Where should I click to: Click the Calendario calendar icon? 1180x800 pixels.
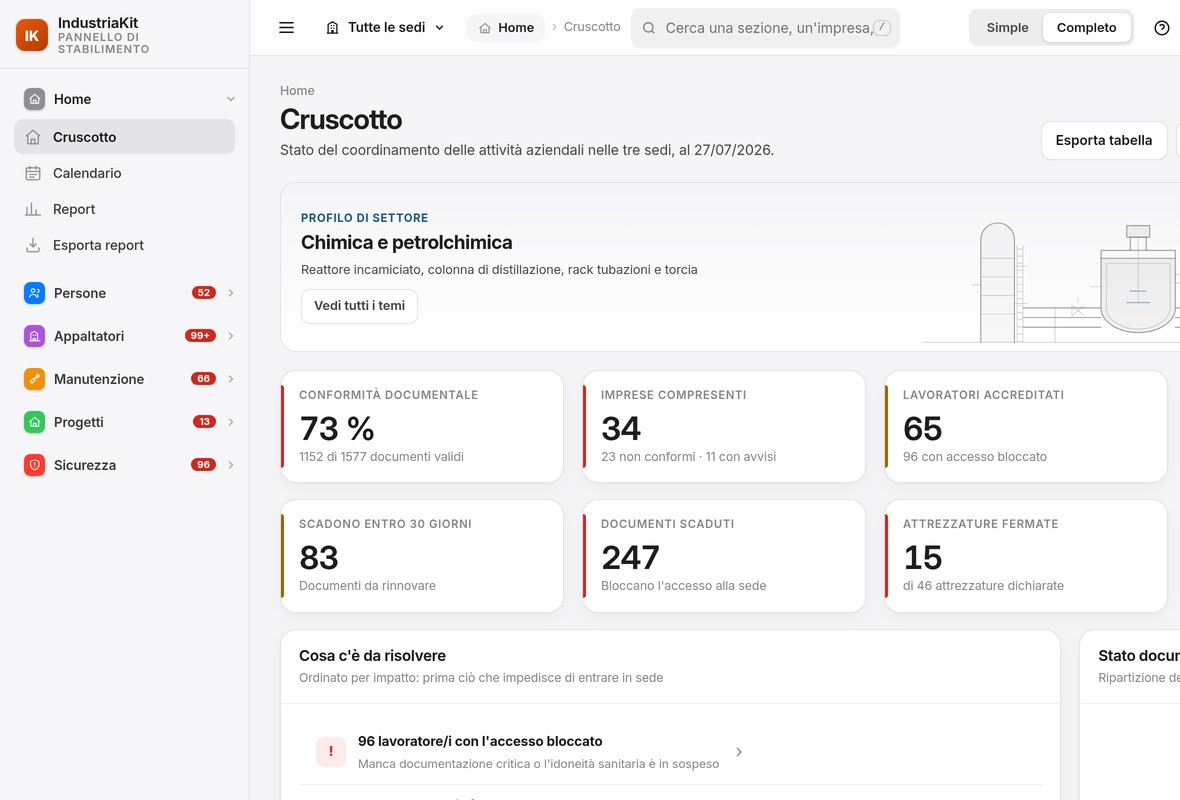point(33,173)
